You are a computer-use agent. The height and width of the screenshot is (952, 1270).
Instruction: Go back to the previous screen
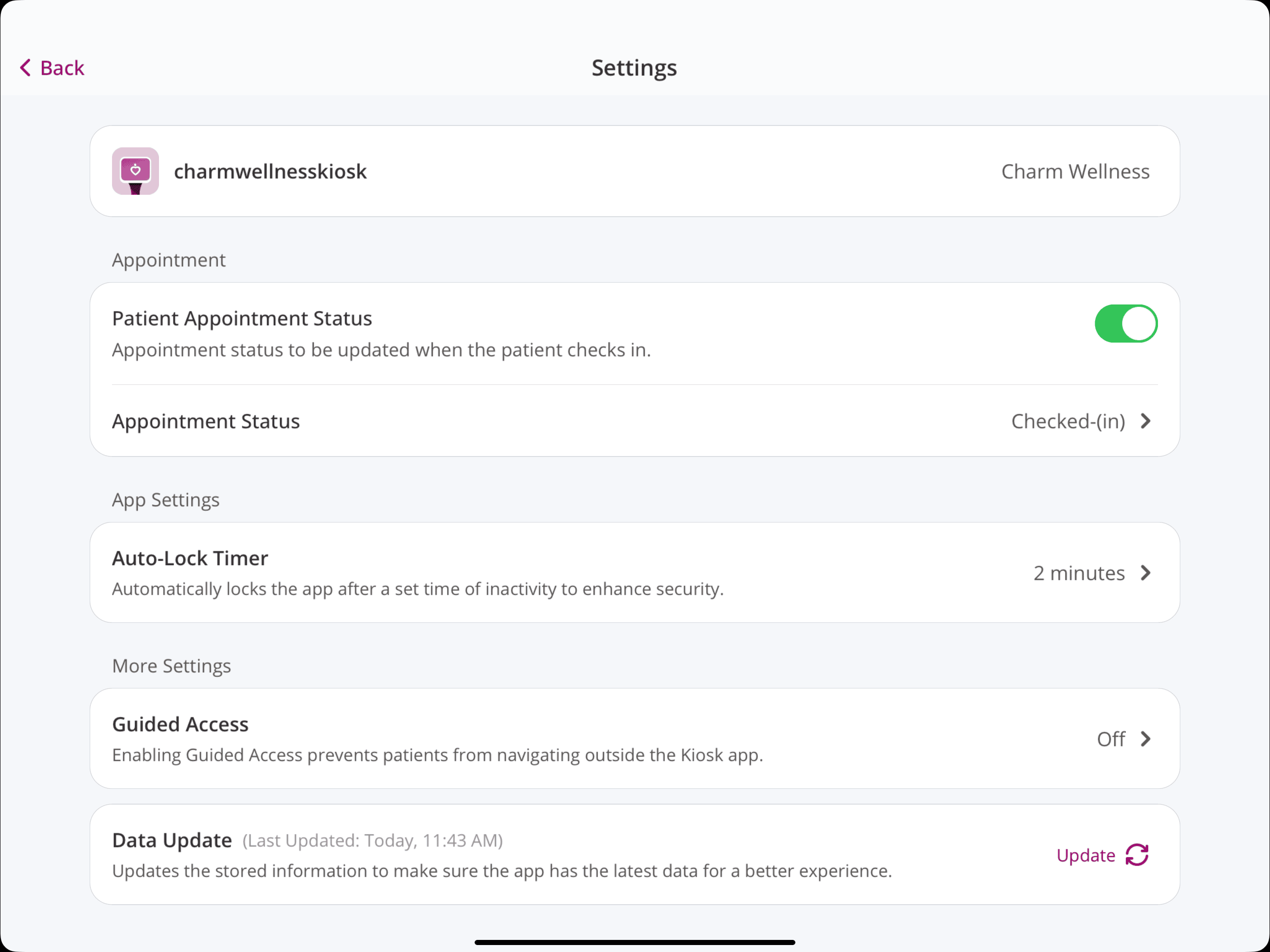coord(51,68)
